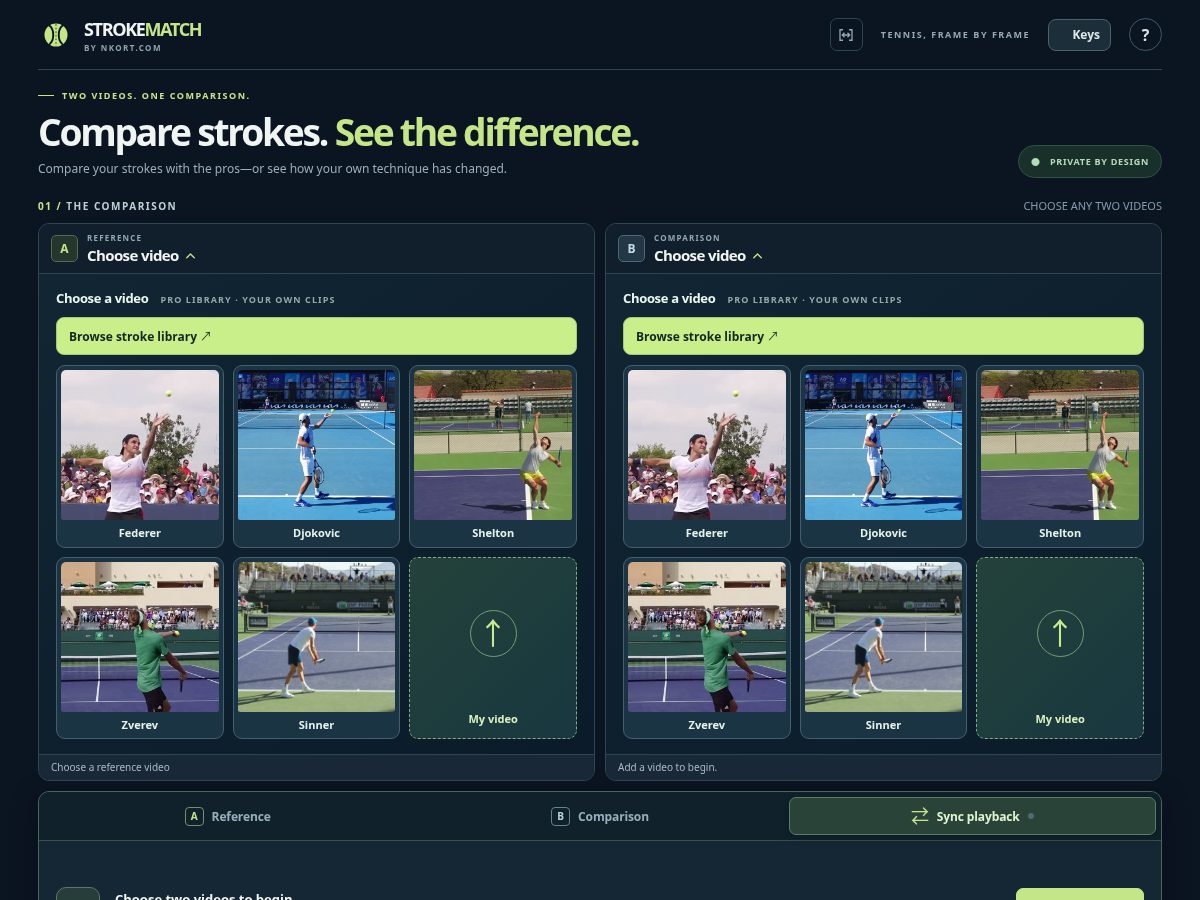
Task: Click the A badge in the Reference panel header
Action: [x=64, y=249]
